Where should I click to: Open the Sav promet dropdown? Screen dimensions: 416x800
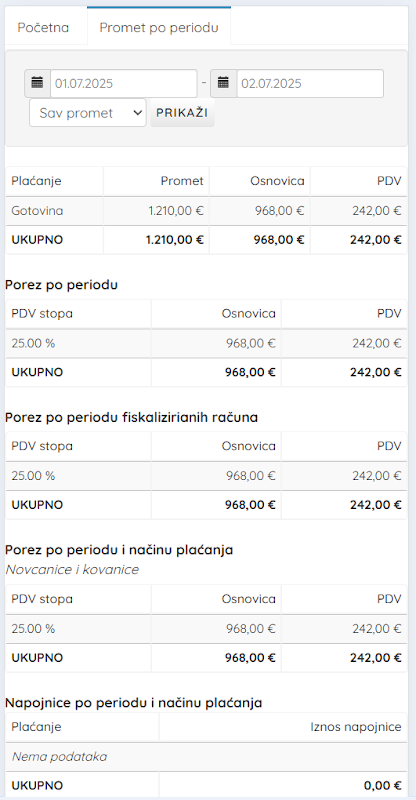(88, 113)
